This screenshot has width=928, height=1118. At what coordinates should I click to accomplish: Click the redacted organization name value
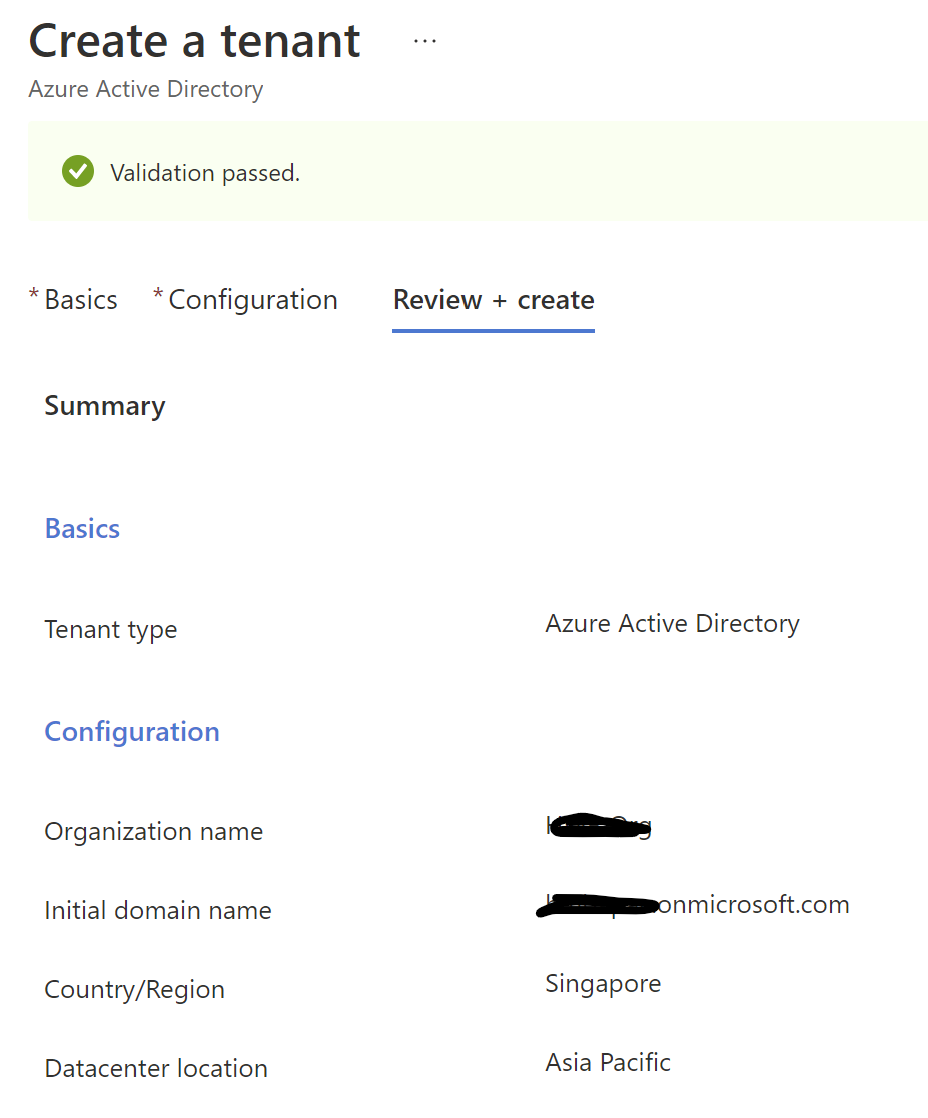coord(598,826)
